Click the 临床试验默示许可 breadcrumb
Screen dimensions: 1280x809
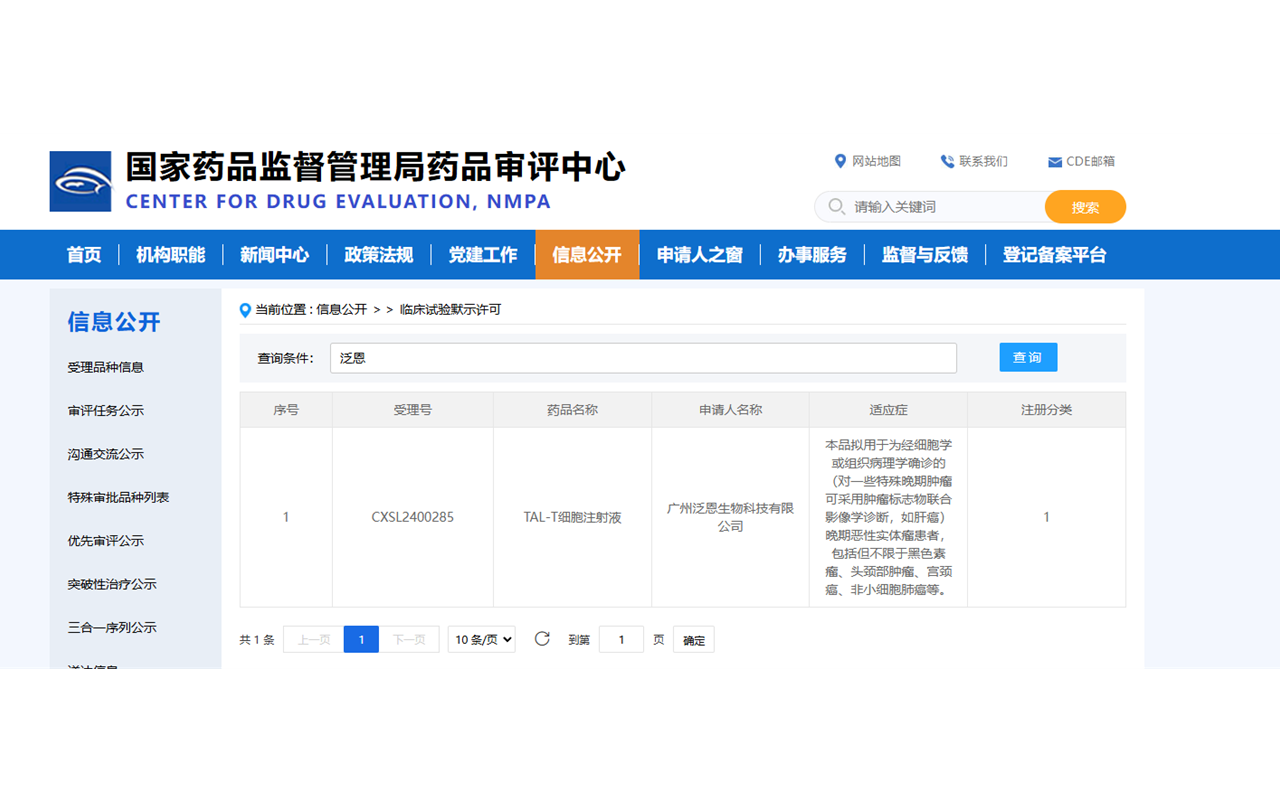(x=451, y=310)
